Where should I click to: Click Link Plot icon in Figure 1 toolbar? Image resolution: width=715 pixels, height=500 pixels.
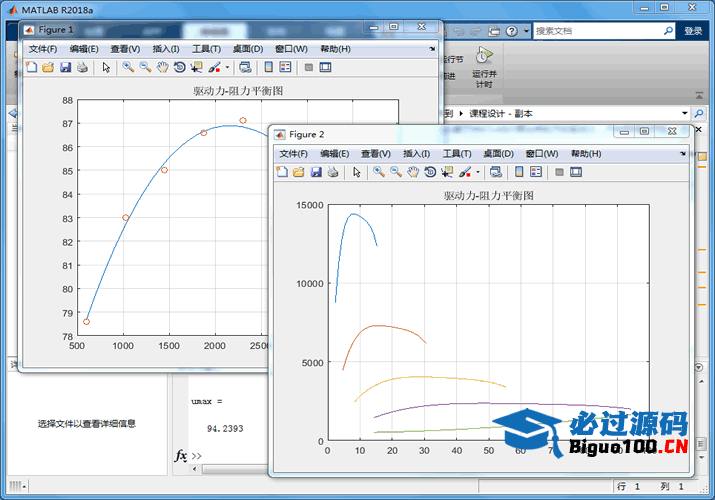click(245, 67)
